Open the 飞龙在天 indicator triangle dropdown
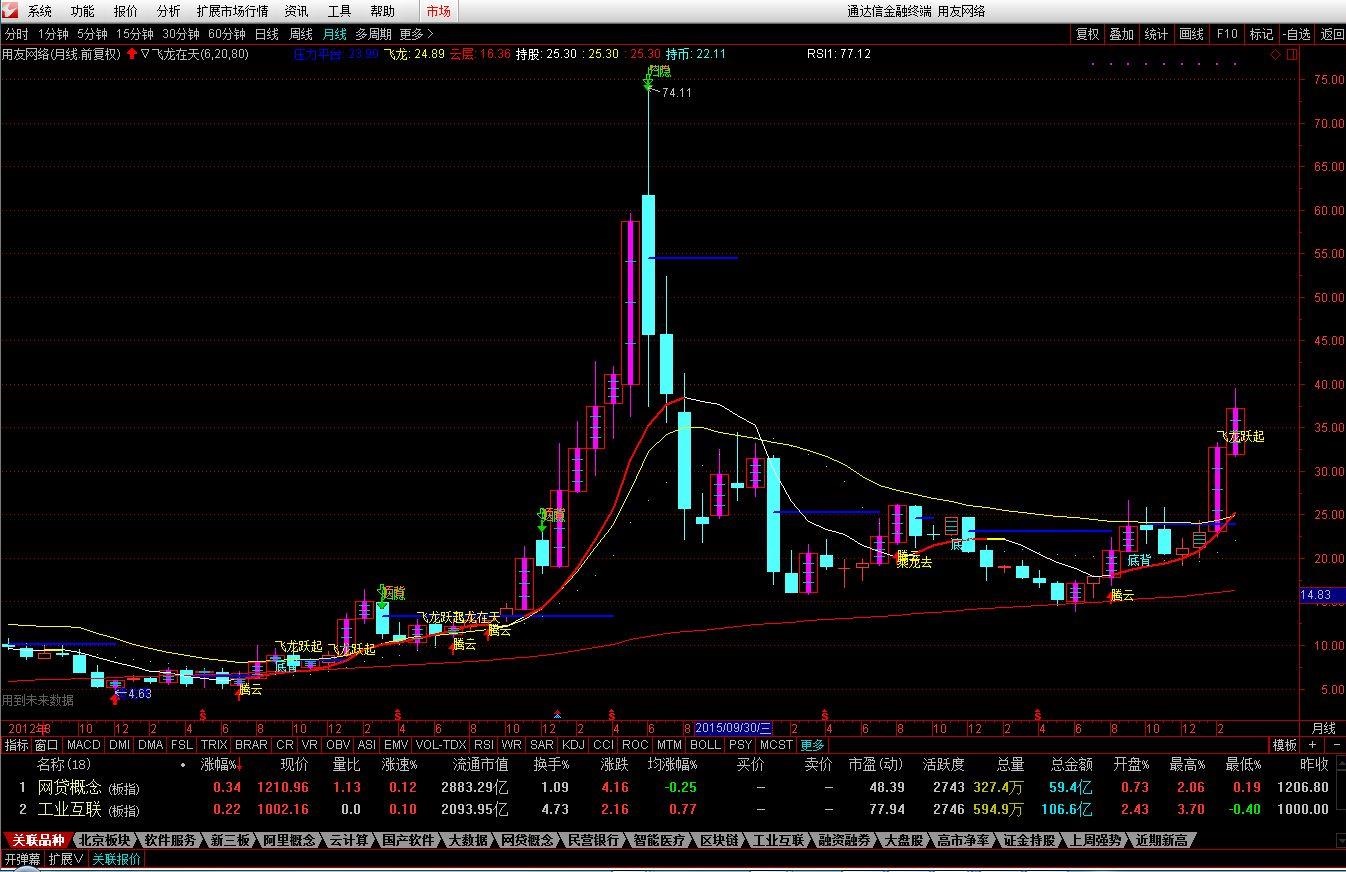 (145, 54)
